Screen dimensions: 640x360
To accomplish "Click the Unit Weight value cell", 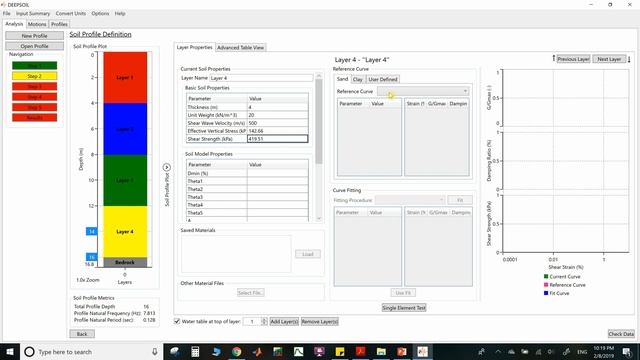I will click(x=278, y=115).
